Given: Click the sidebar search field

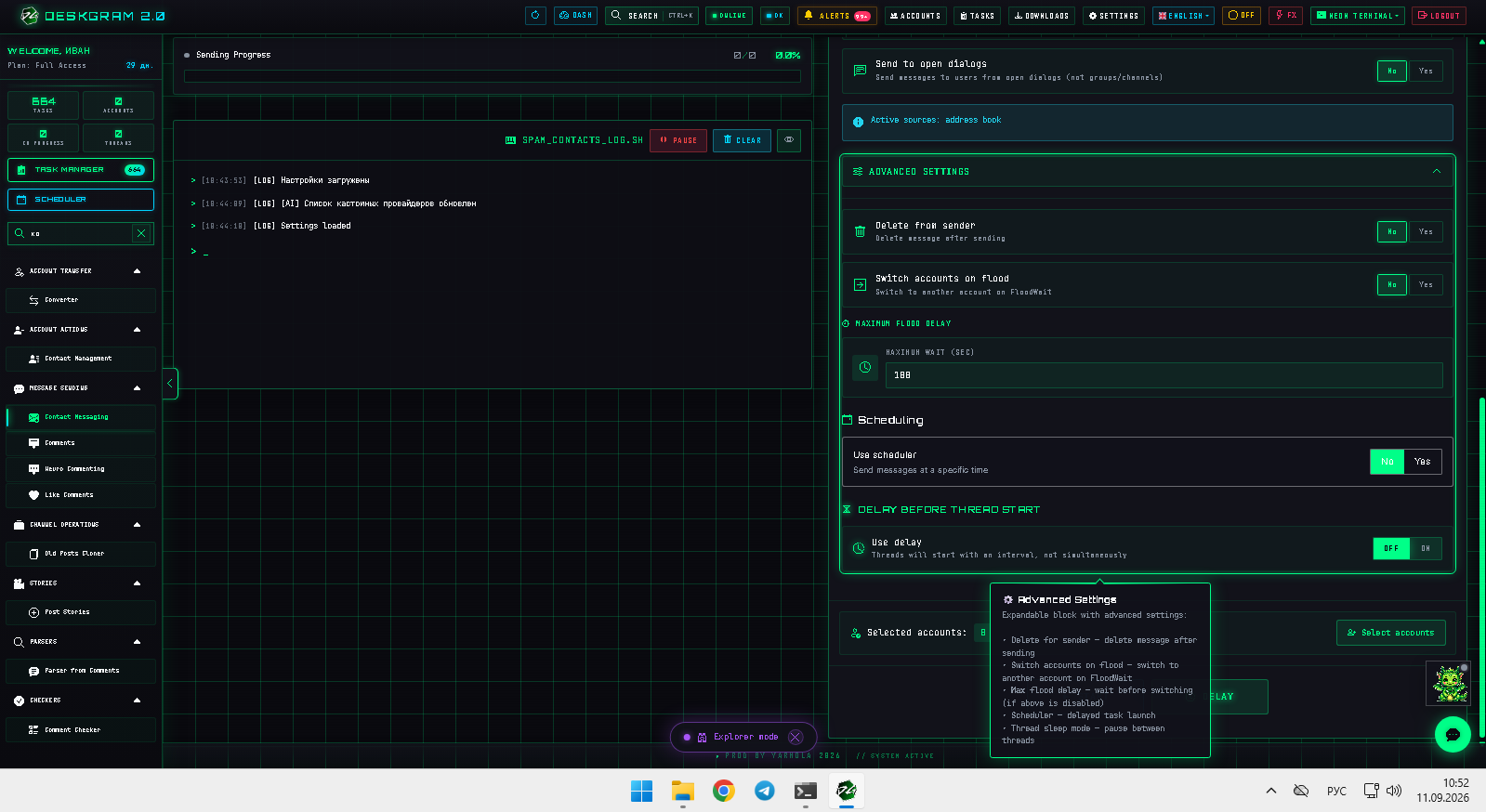Looking at the screenshot, I should (79, 233).
